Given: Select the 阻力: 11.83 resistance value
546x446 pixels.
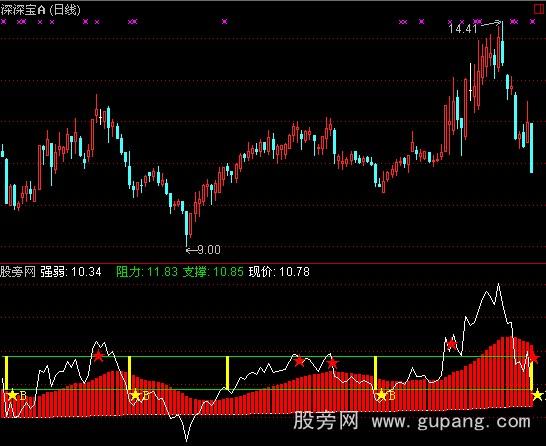Looking at the screenshot, I should [x=147, y=272].
